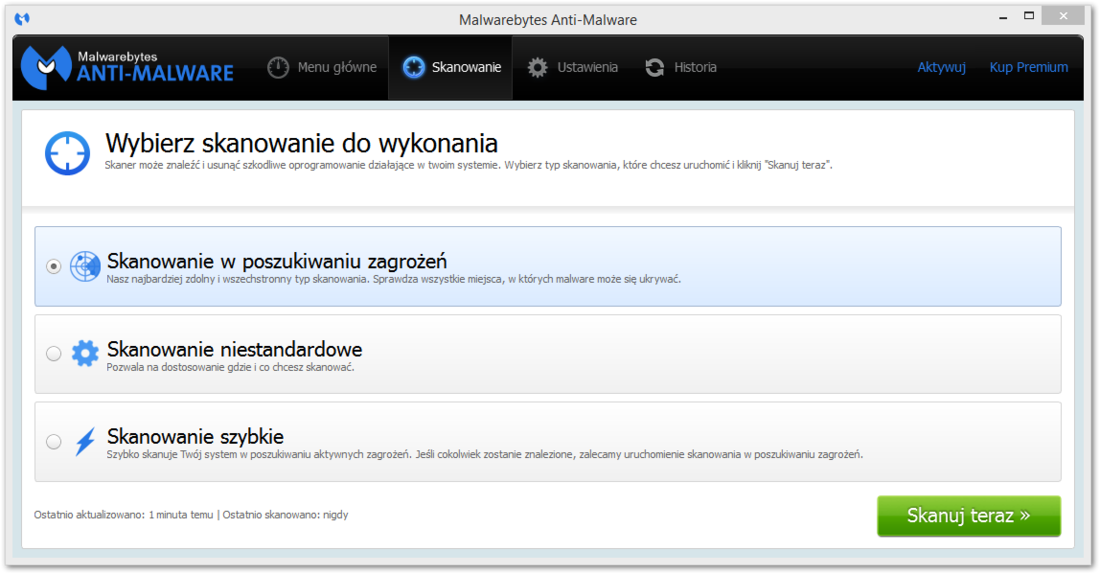1100x574 pixels.
Task: Click the radar globe icon for threat scan
Action: click(x=86, y=267)
